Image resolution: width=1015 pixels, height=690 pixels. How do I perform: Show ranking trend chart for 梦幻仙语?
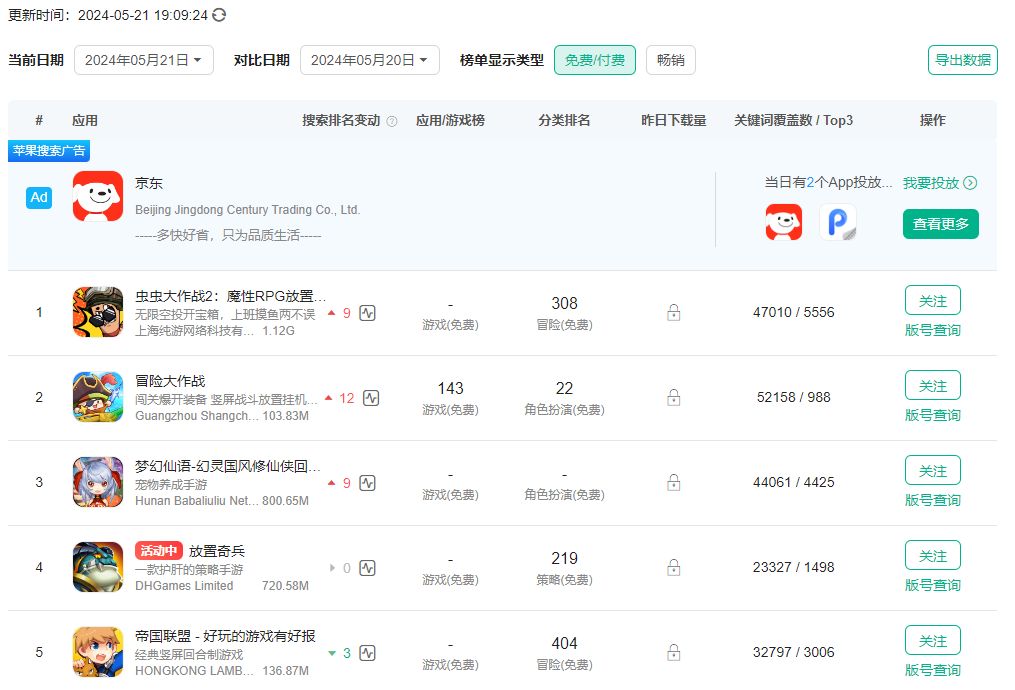coord(368,483)
